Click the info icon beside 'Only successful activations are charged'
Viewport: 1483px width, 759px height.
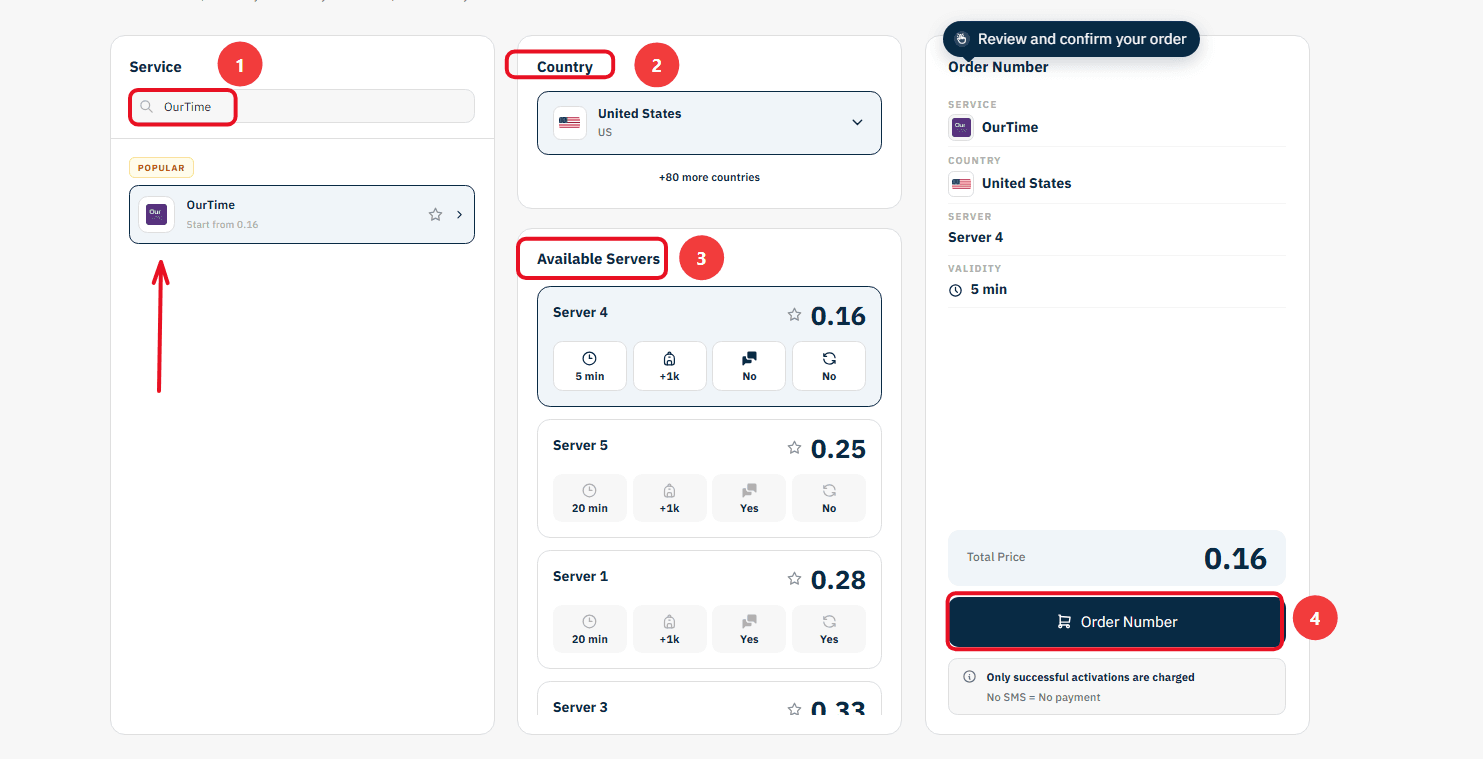pos(969,677)
